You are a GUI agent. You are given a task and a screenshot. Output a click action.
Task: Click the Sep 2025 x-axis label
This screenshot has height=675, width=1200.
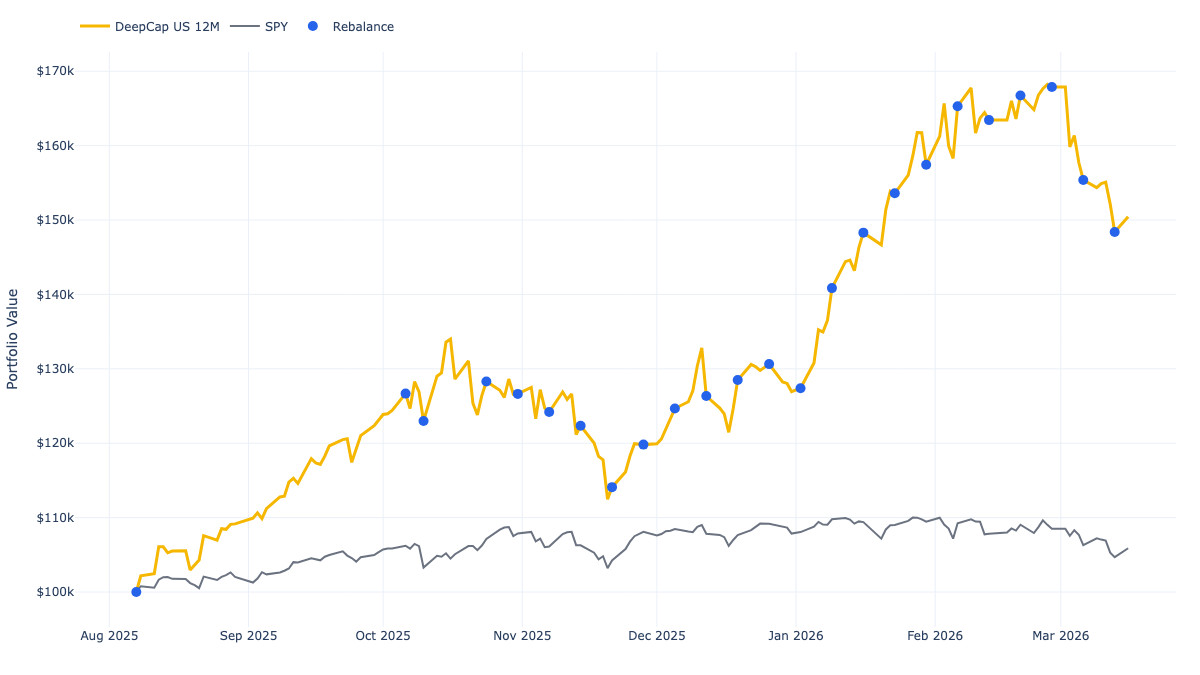[248, 635]
